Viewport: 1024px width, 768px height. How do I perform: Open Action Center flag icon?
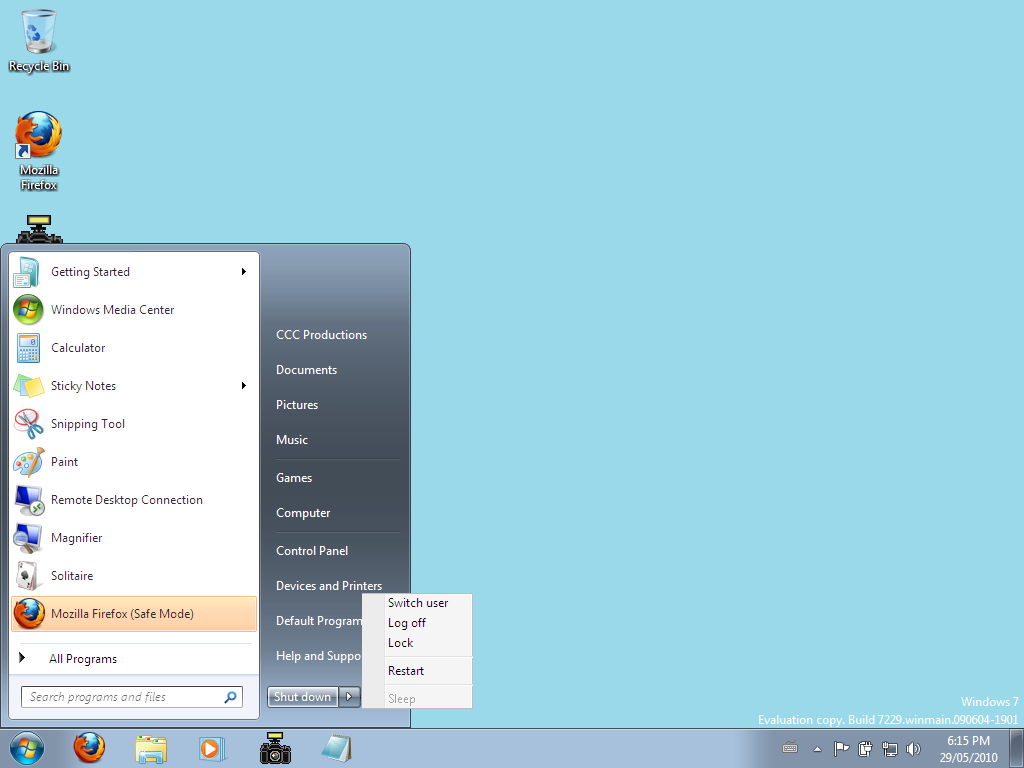pos(841,748)
